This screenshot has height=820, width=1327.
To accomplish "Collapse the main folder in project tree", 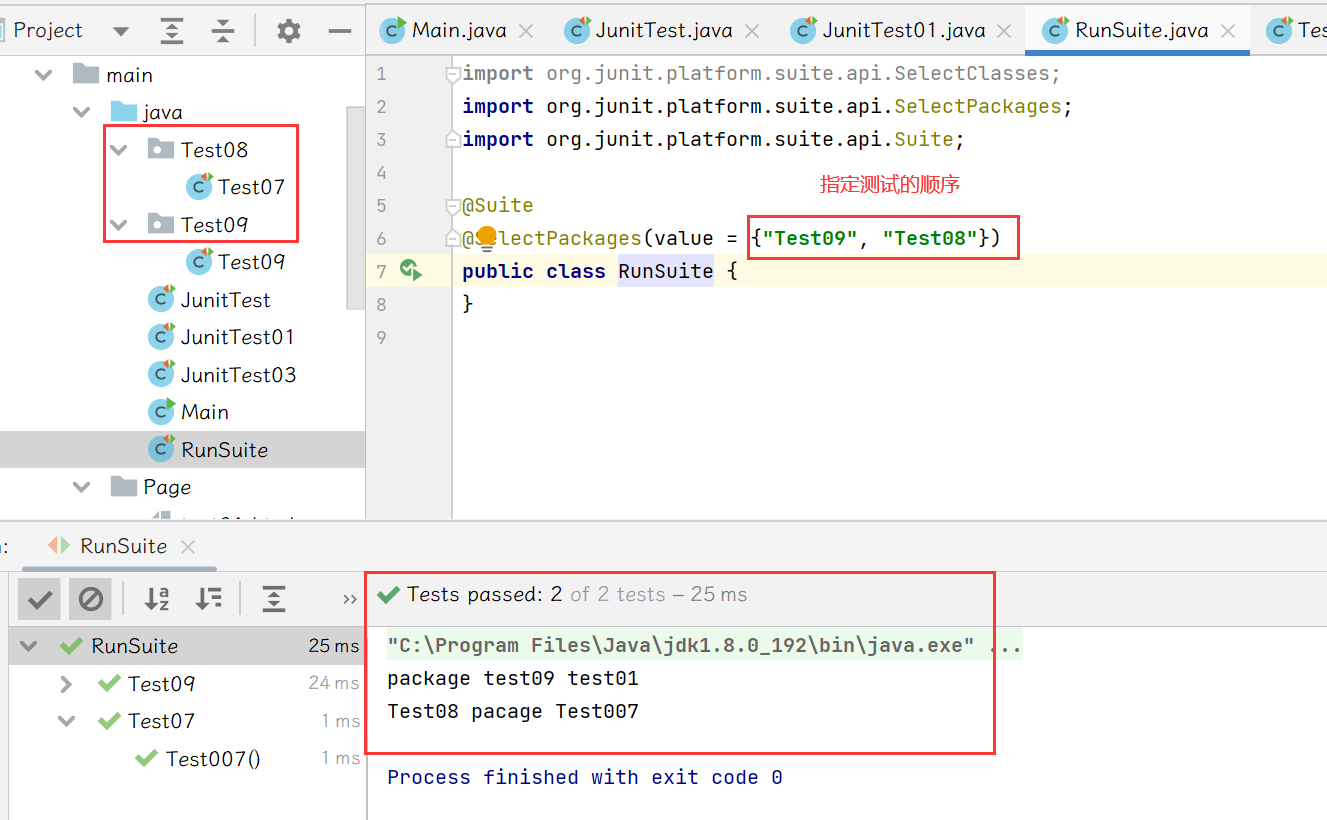I will [43, 75].
